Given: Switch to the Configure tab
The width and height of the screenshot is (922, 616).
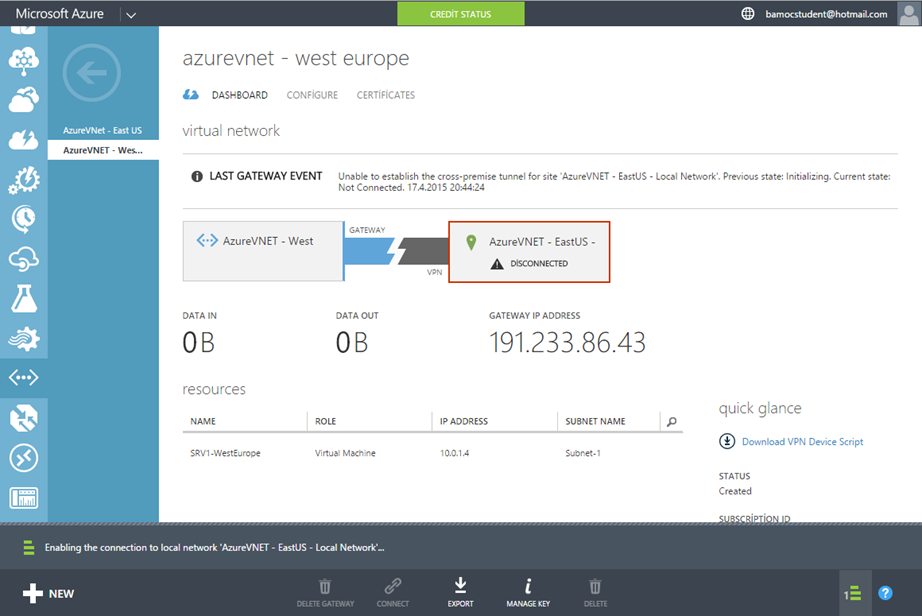Looking at the screenshot, I should click(312, 95).
